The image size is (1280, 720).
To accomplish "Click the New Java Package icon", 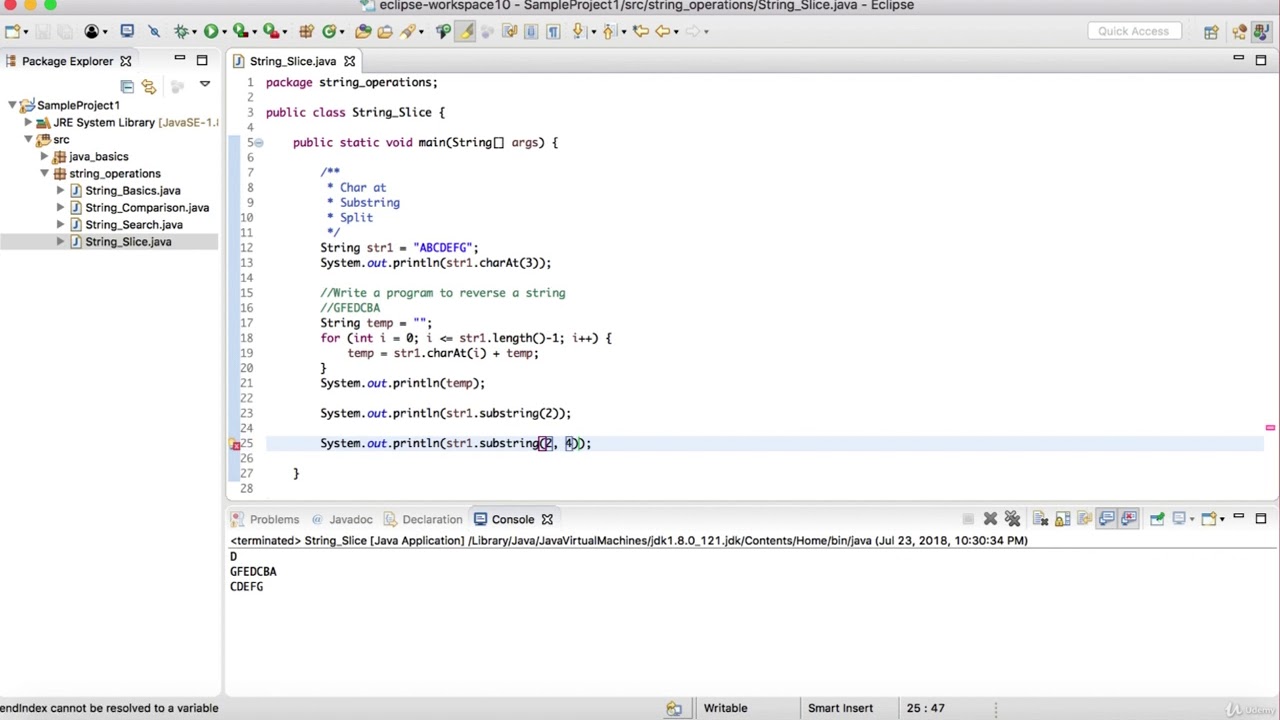I will point(305,31).
